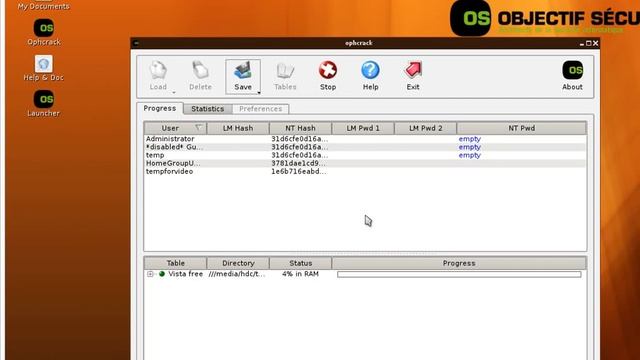The width and height of the screenshot is (640, 360).
Task: Select the Administrator user row
Action: [x=365, y=139]
